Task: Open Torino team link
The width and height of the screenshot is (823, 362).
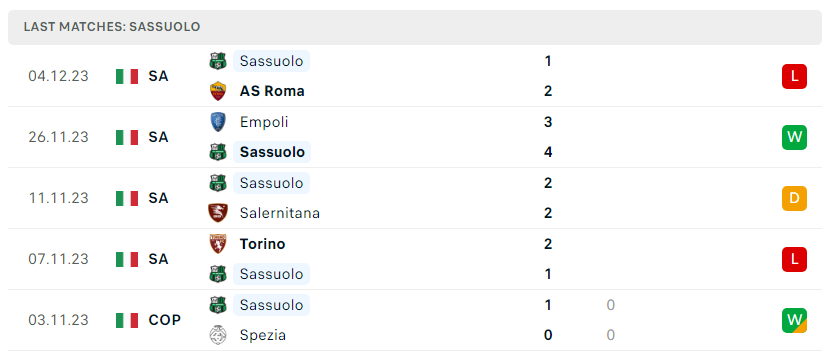Action: (x=262, y=243)
